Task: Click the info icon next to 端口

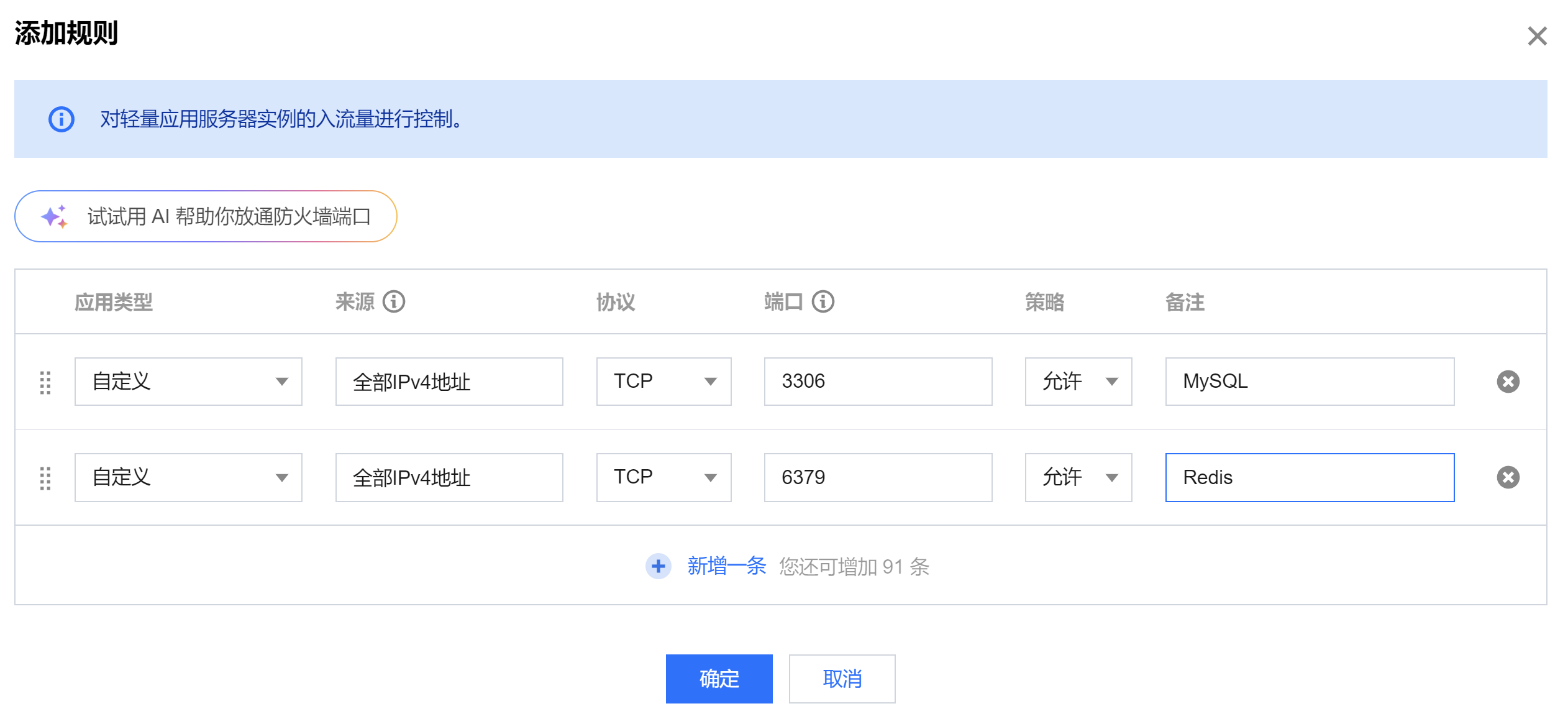Action: [823, 302]
